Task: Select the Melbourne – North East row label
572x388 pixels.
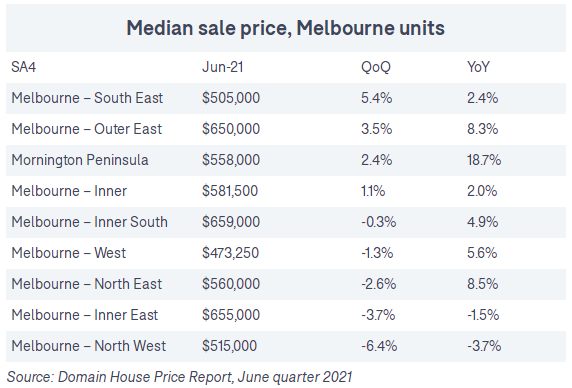Action: (86, 284)
